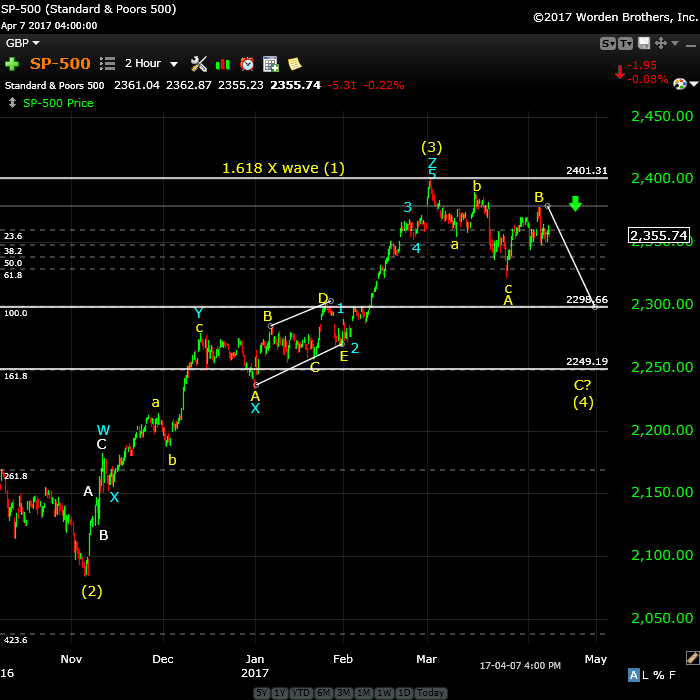The height and width of the screenshot is (700, 700).
Task: Click the 2298.66 level label
Action: click(x=587, y=300)
